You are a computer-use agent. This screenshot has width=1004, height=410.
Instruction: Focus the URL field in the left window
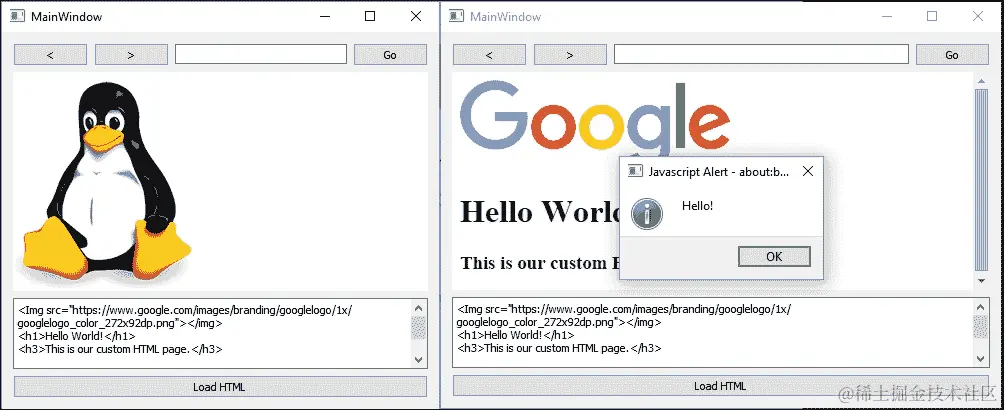coord(261,54)
